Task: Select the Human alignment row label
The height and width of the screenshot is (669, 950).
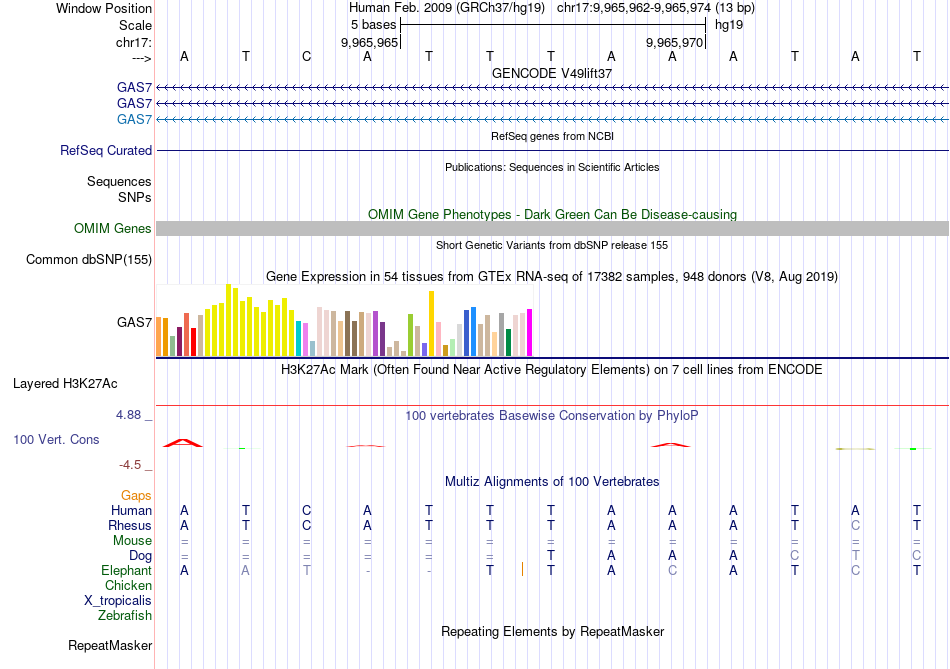Action: 131,510
